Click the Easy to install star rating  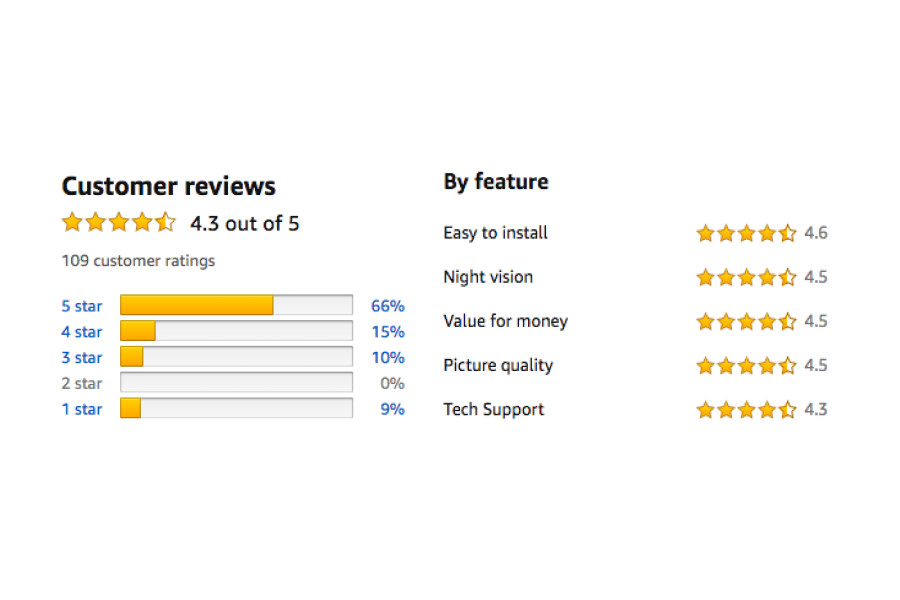pos(746,234)
